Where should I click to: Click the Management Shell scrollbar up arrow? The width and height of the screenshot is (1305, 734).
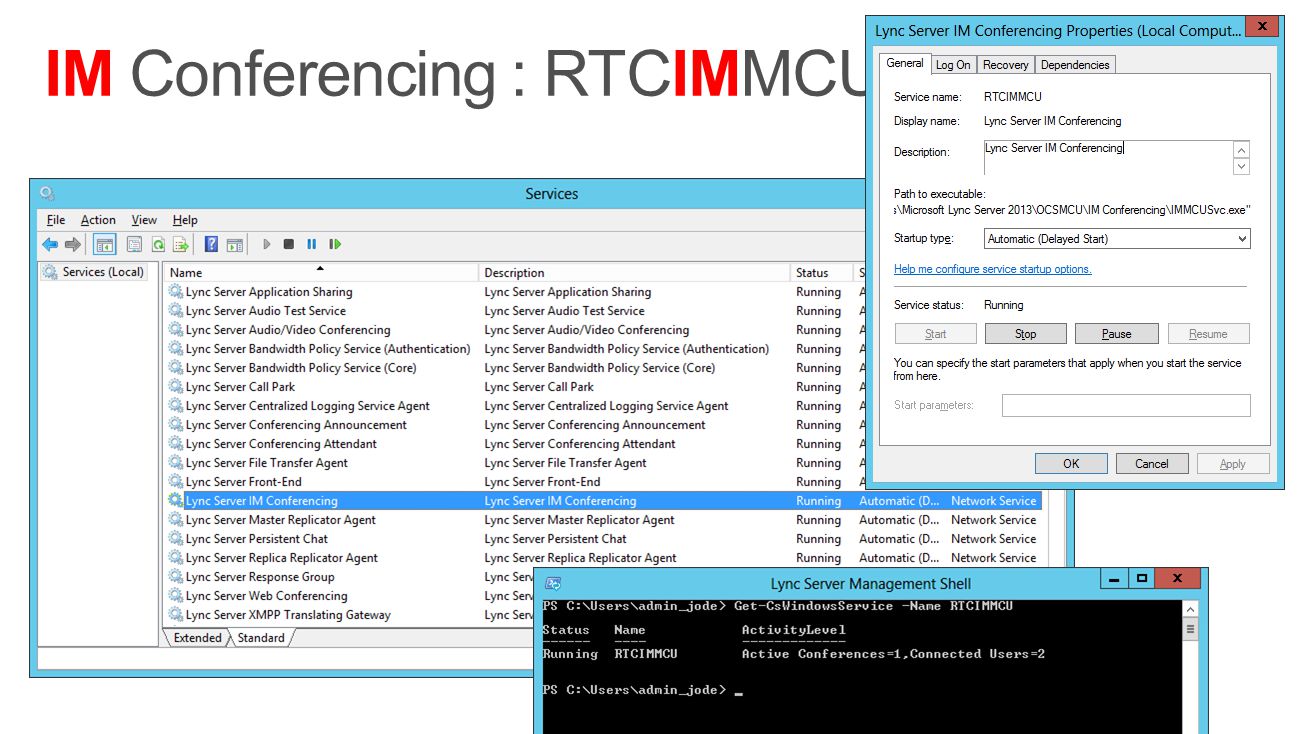tap(1190, 609)
